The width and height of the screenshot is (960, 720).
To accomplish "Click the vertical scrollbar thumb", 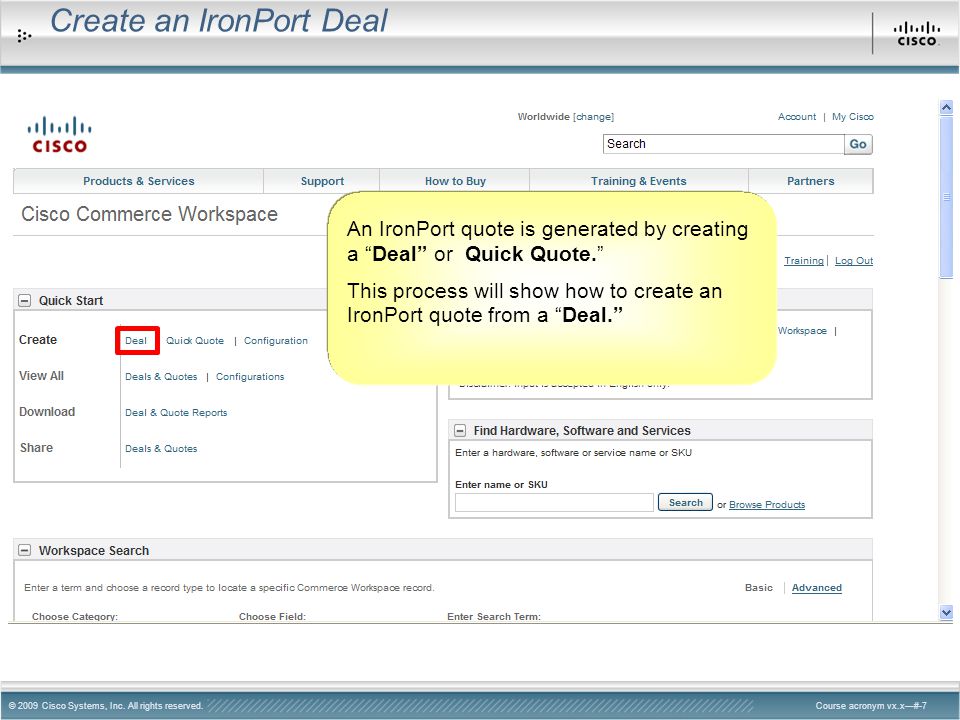I will pyautogui.click(x=946, y=197).
